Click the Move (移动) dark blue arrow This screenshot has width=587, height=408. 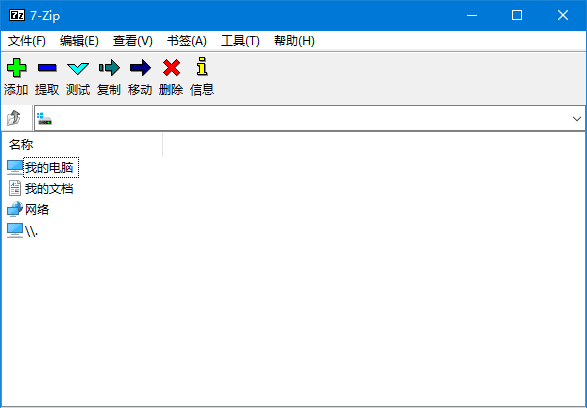(x=140, y=68)
